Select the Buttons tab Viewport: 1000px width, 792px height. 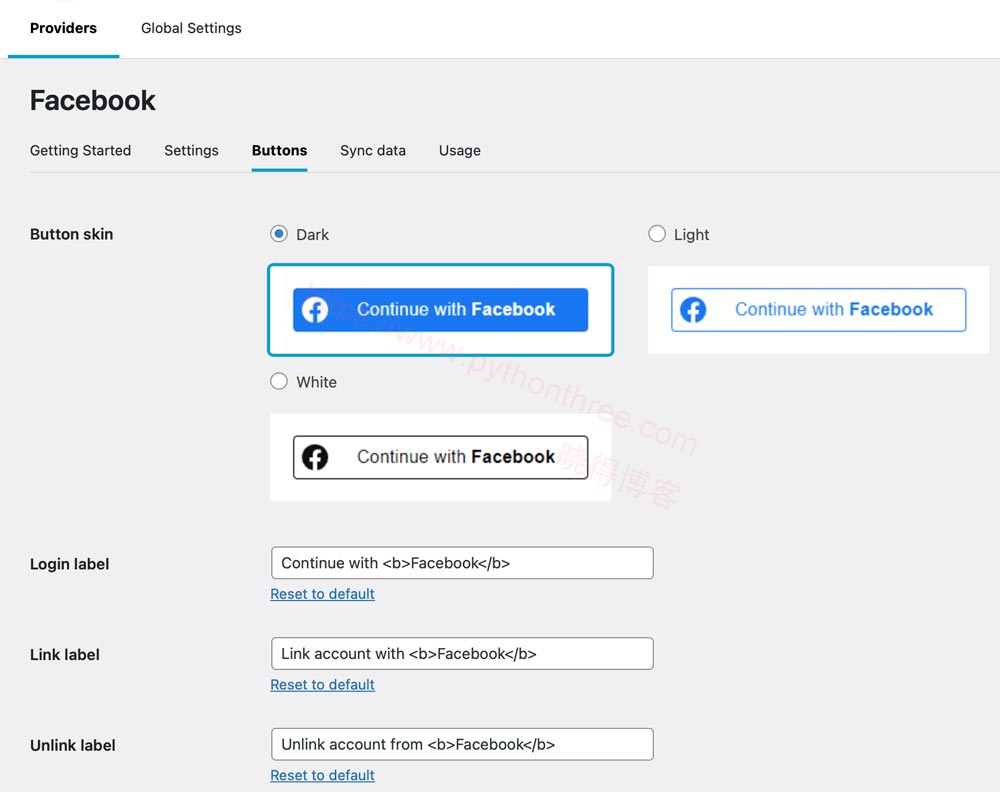279,150
